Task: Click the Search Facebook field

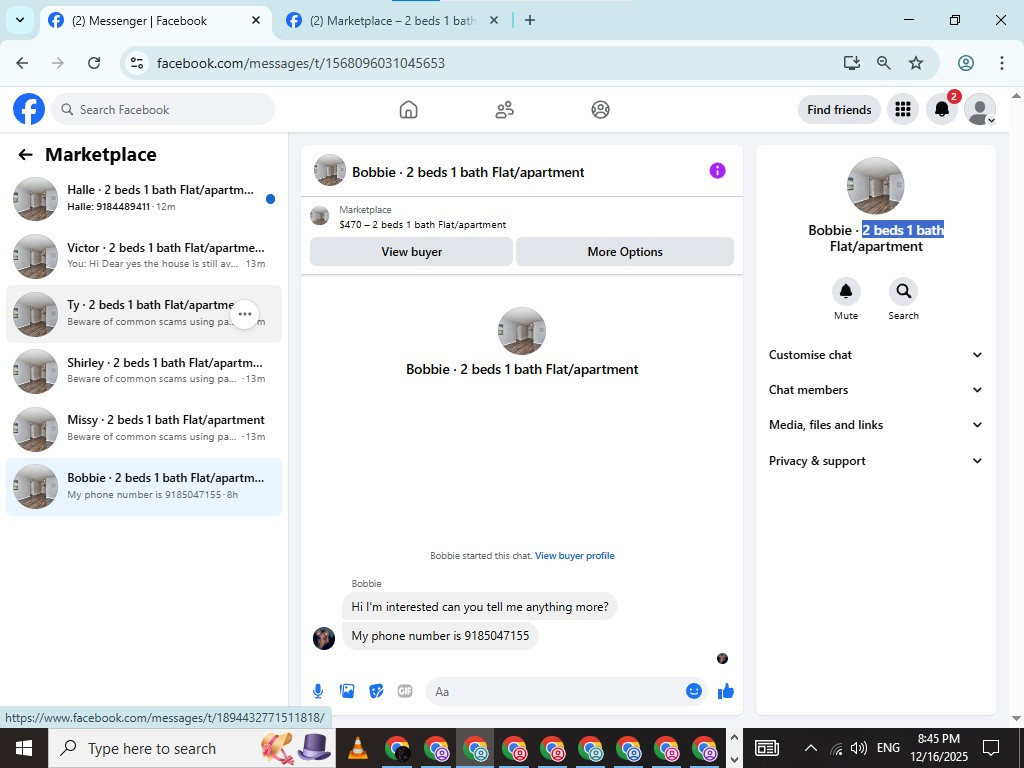Action: [163, 109]
